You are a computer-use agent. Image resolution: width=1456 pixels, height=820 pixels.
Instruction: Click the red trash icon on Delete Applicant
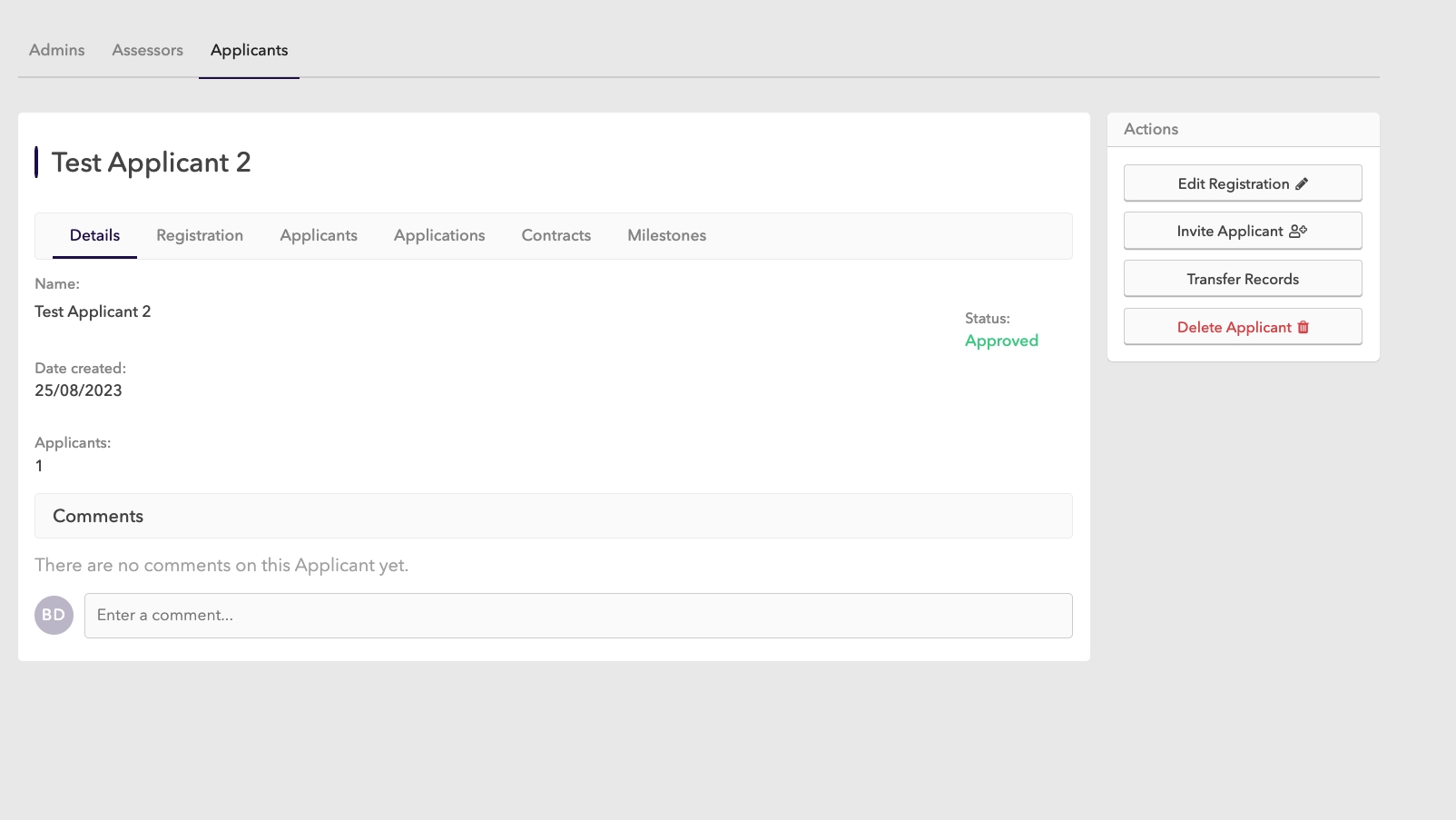(1304, 327)
